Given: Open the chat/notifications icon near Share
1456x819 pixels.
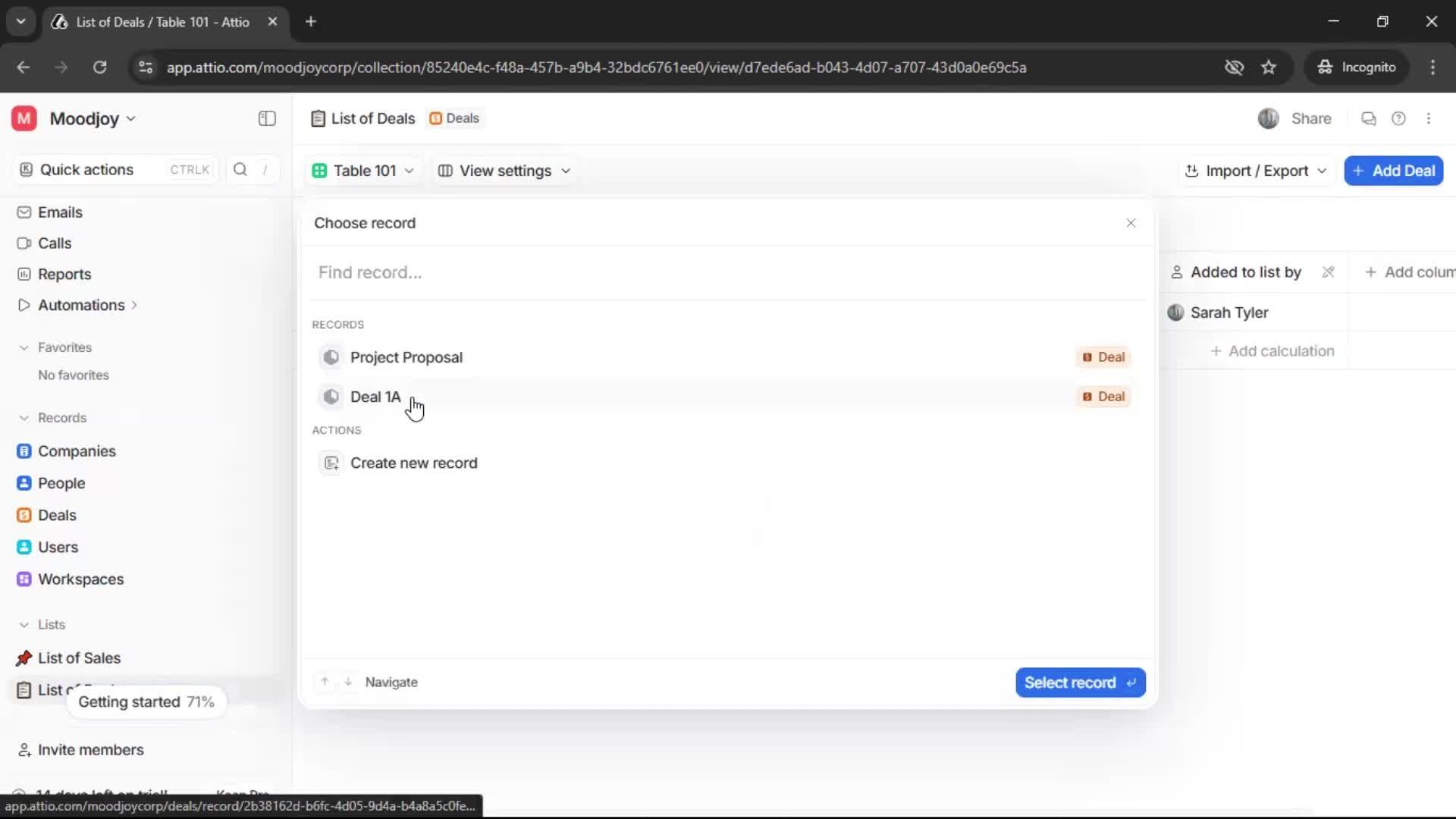Looking at the screenshot, I should [1368, 118].
